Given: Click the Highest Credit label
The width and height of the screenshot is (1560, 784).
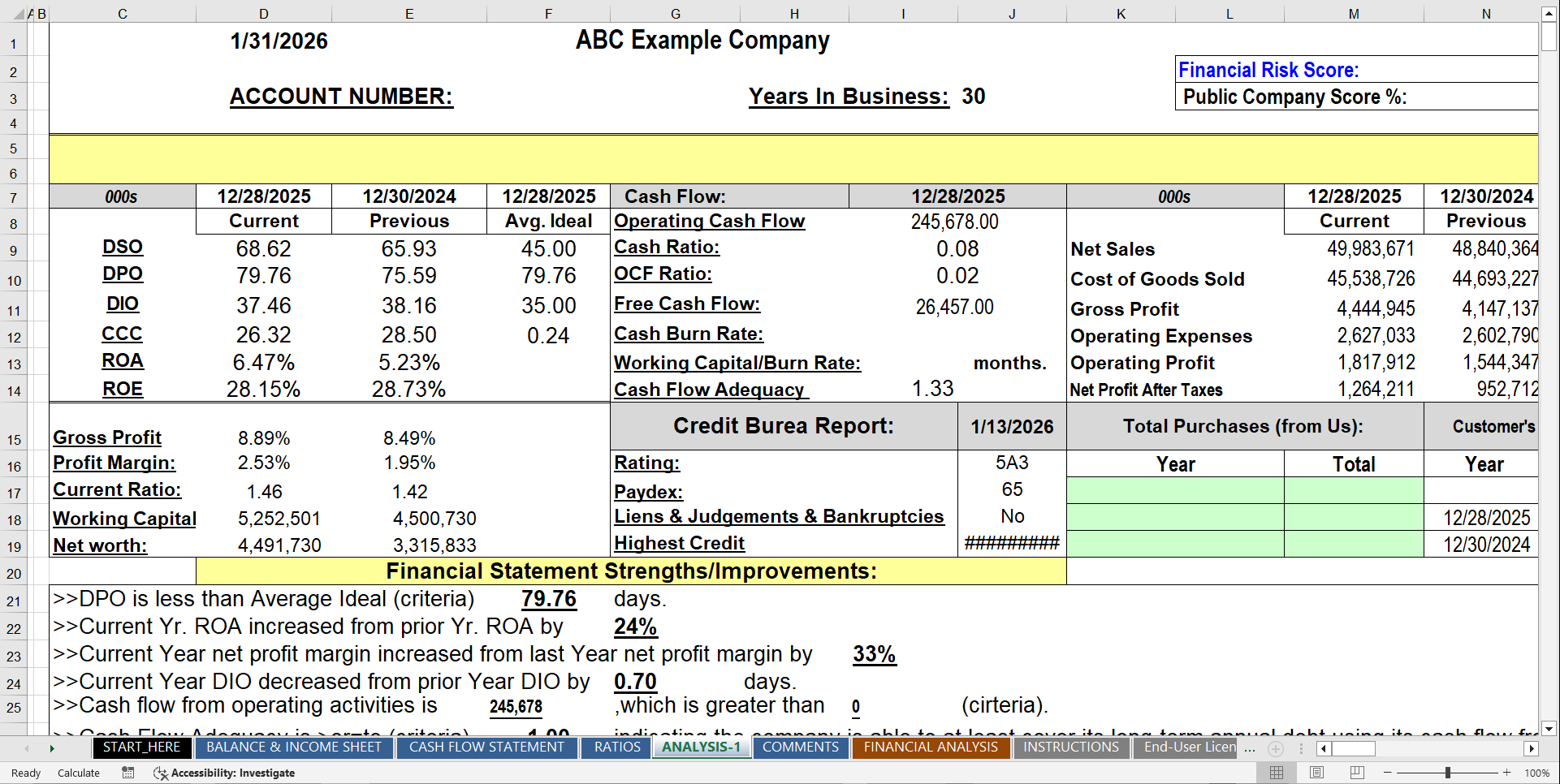Looking at the screenshot, I should [679, 543].
